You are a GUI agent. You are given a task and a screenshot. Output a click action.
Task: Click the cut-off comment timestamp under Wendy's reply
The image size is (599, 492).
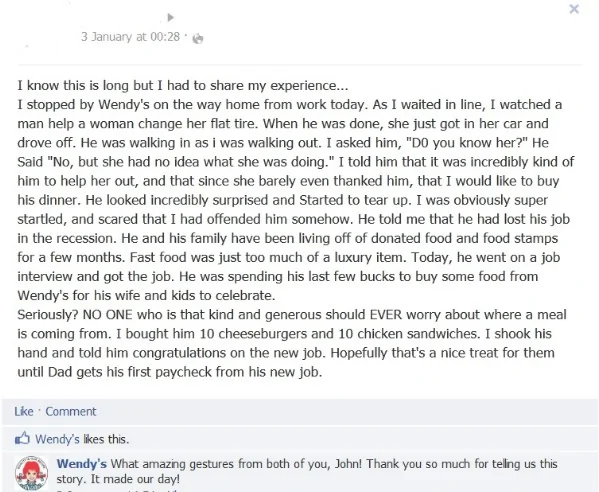[x=117, y=490]
